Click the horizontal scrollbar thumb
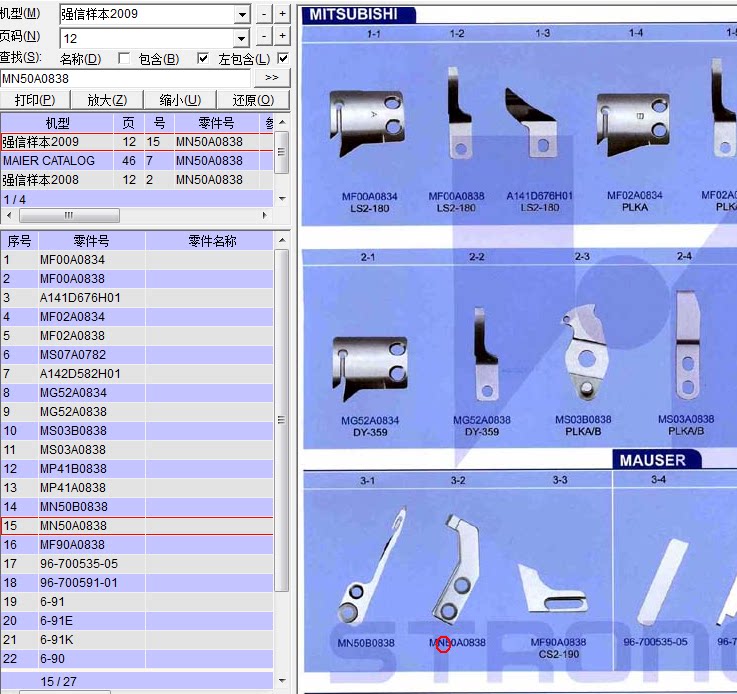 click(69, 215)
